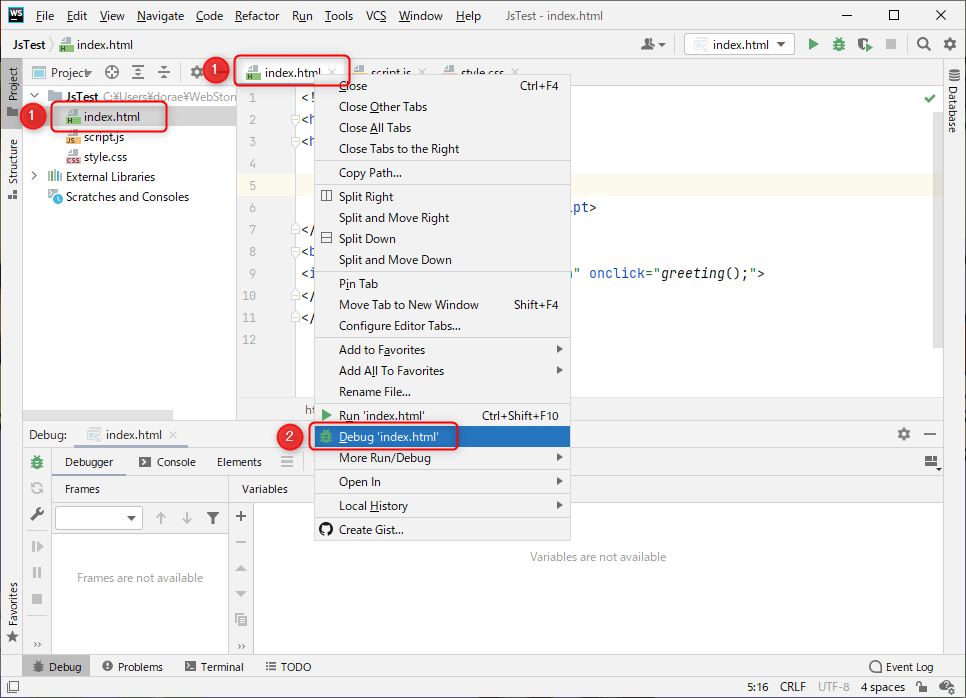Open Database side panel
The height and width of the screenshot is (698, 966).
pyautogui.click(x=953, y=102)
